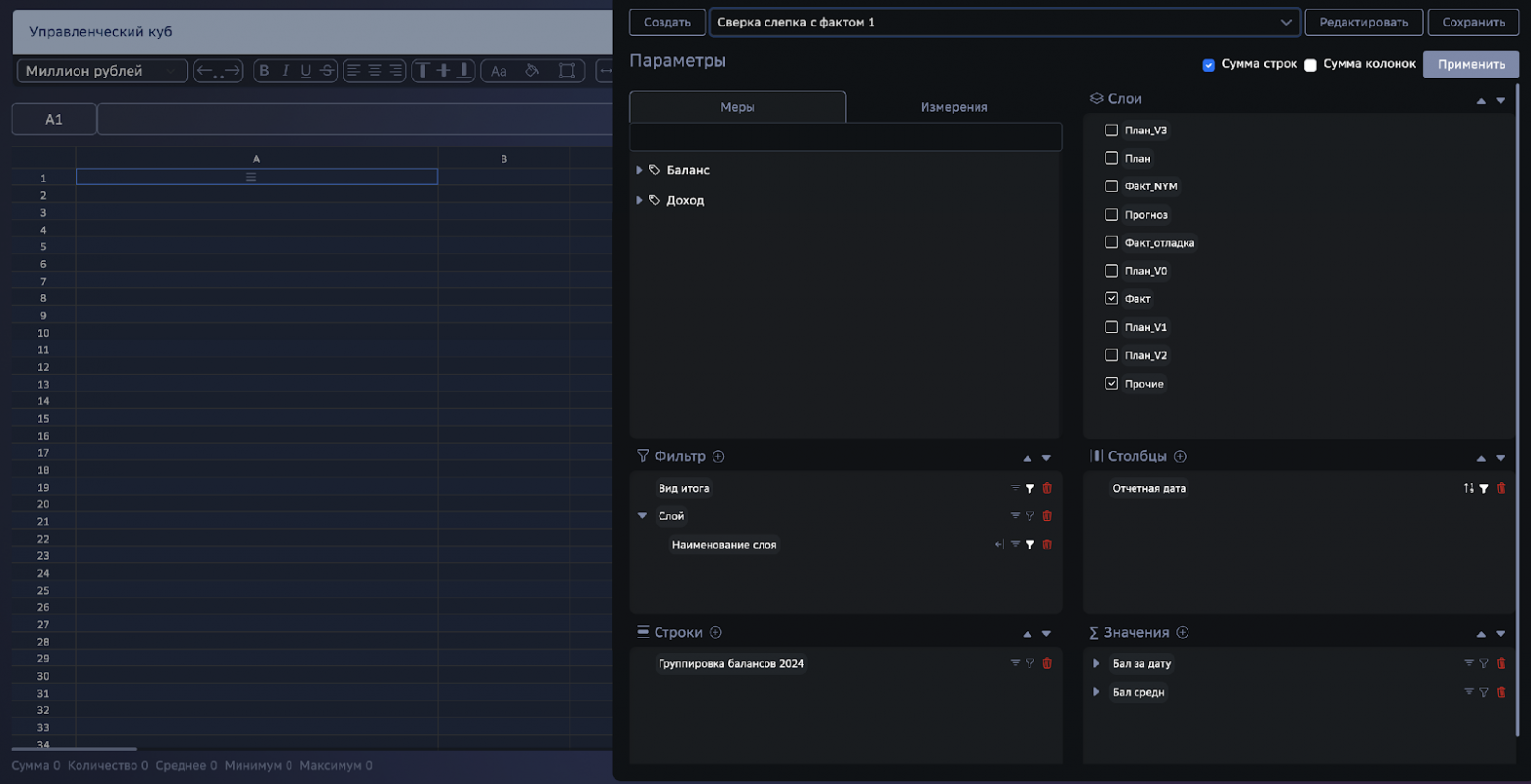1531x784 pixels.
Task: Click the center text alignment icon
Action: (374, 71)
